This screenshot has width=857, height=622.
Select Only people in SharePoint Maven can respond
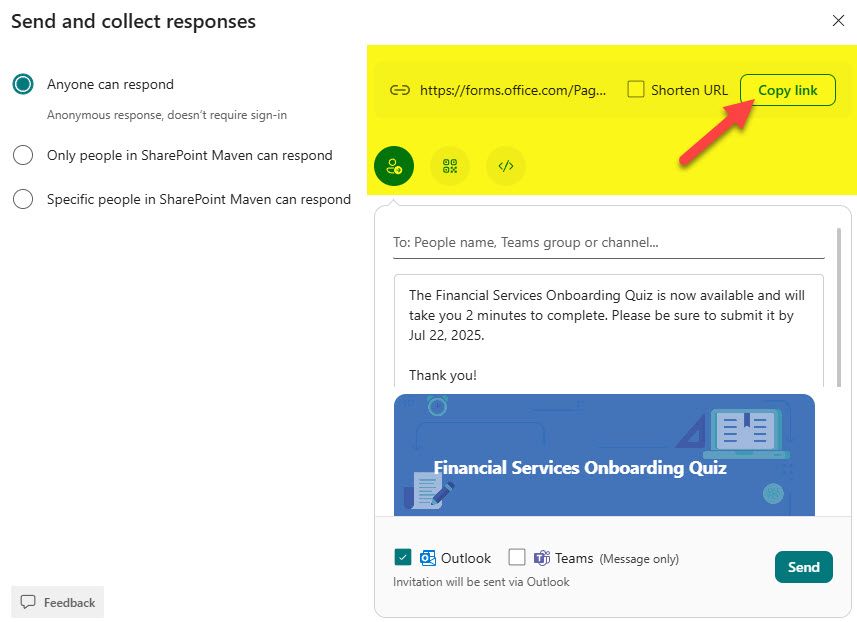click(x=23, y=155)
